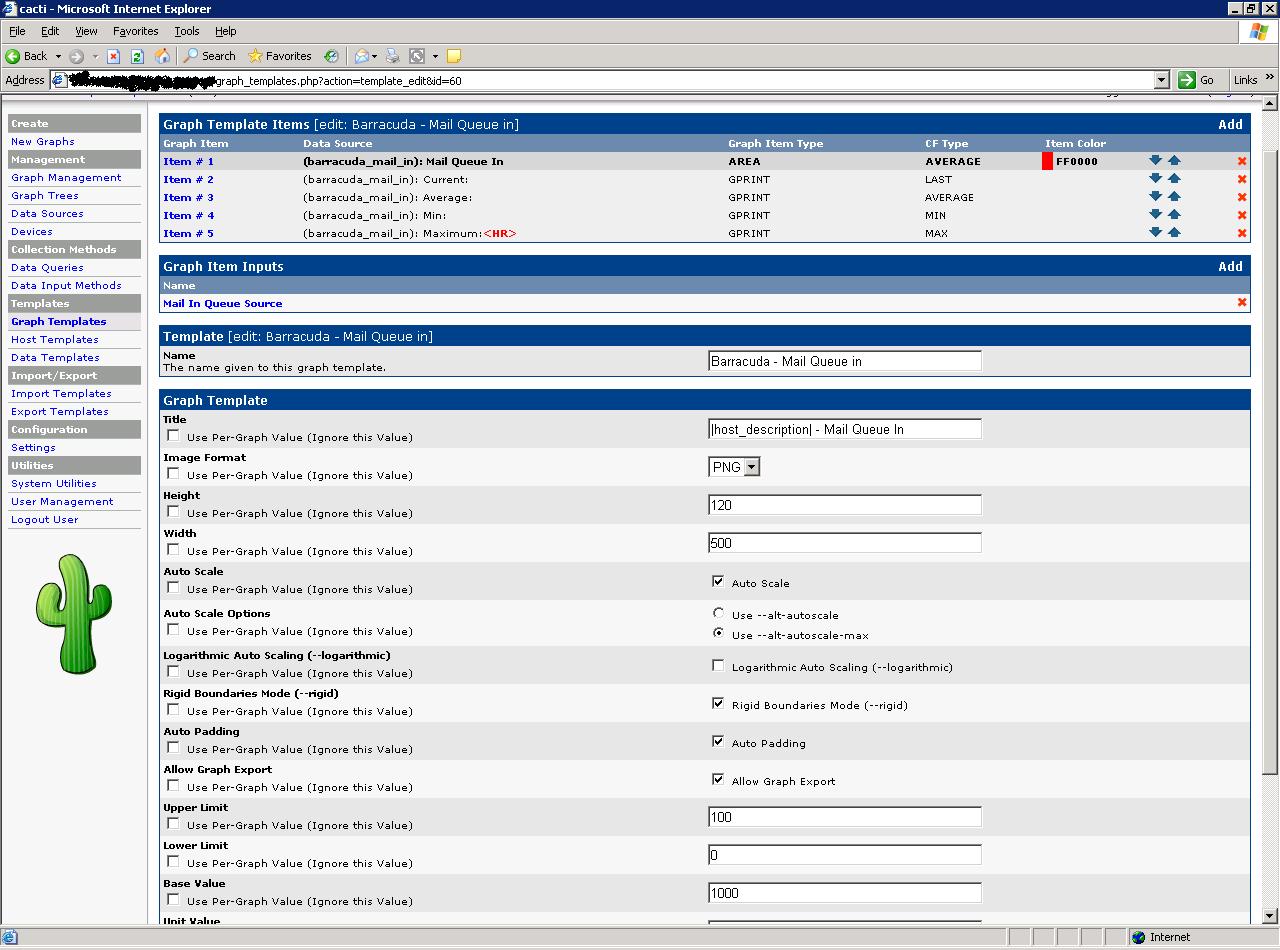Add a new Graph Item Input
Screen dimensions: 1280x950
click(1230, 266)
